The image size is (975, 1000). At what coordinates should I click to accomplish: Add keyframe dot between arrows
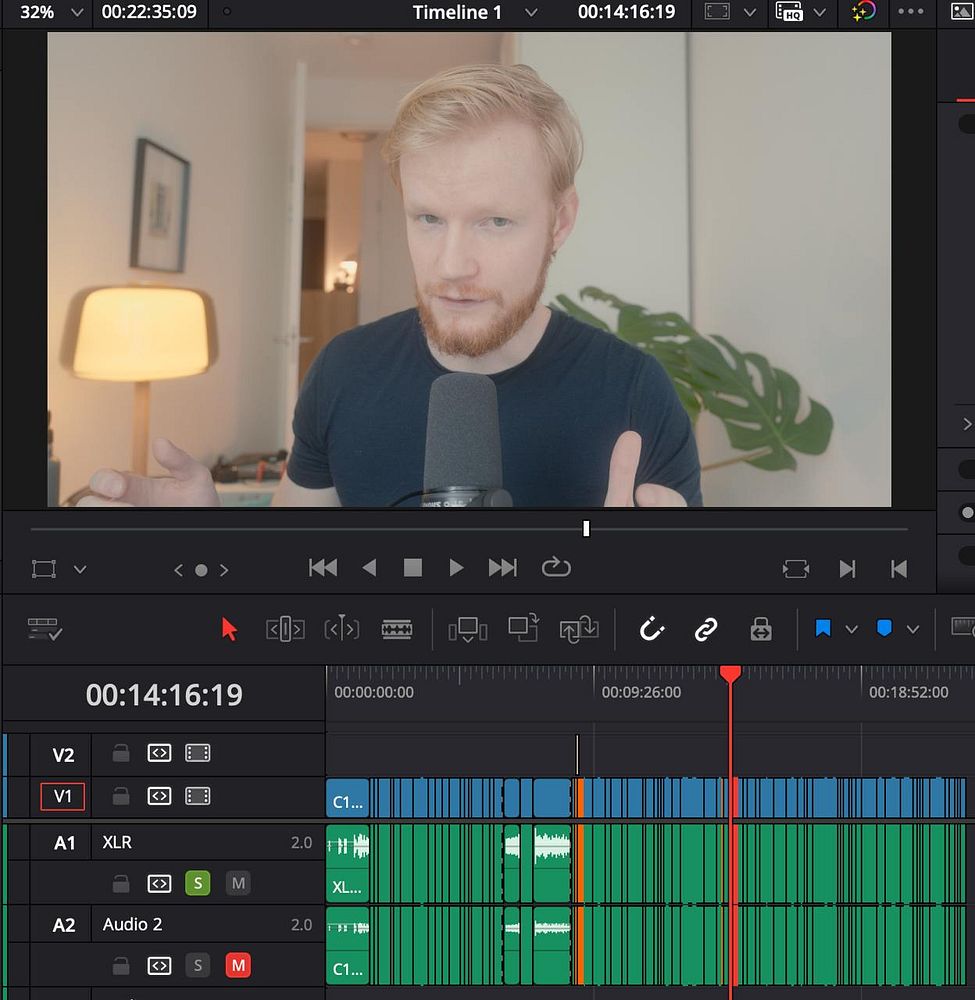tap(201, 570)
